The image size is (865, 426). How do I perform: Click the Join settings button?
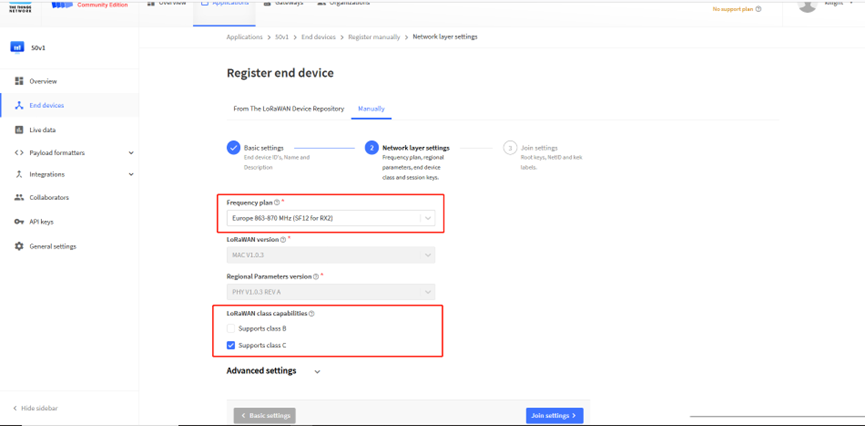pyautogui.click(x=554, y=416)
